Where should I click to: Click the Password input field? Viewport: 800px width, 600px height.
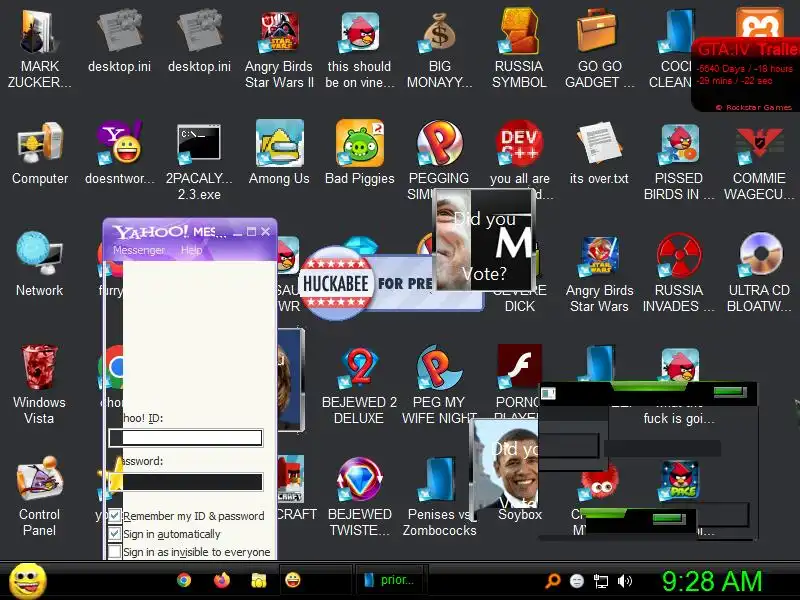pos(186,482)
